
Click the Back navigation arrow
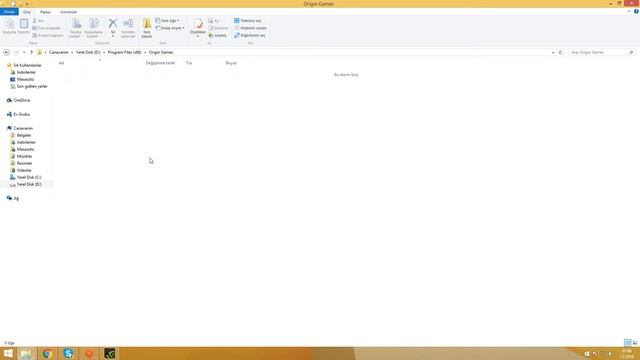click(x=6, y=52)
